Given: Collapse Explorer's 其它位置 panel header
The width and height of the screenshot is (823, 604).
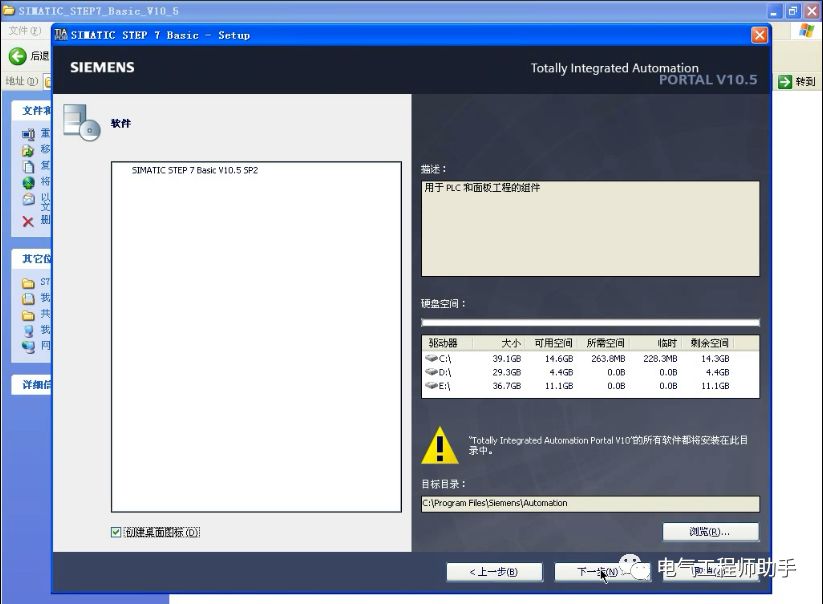Looking at the screenshot, I should [31, 258].
